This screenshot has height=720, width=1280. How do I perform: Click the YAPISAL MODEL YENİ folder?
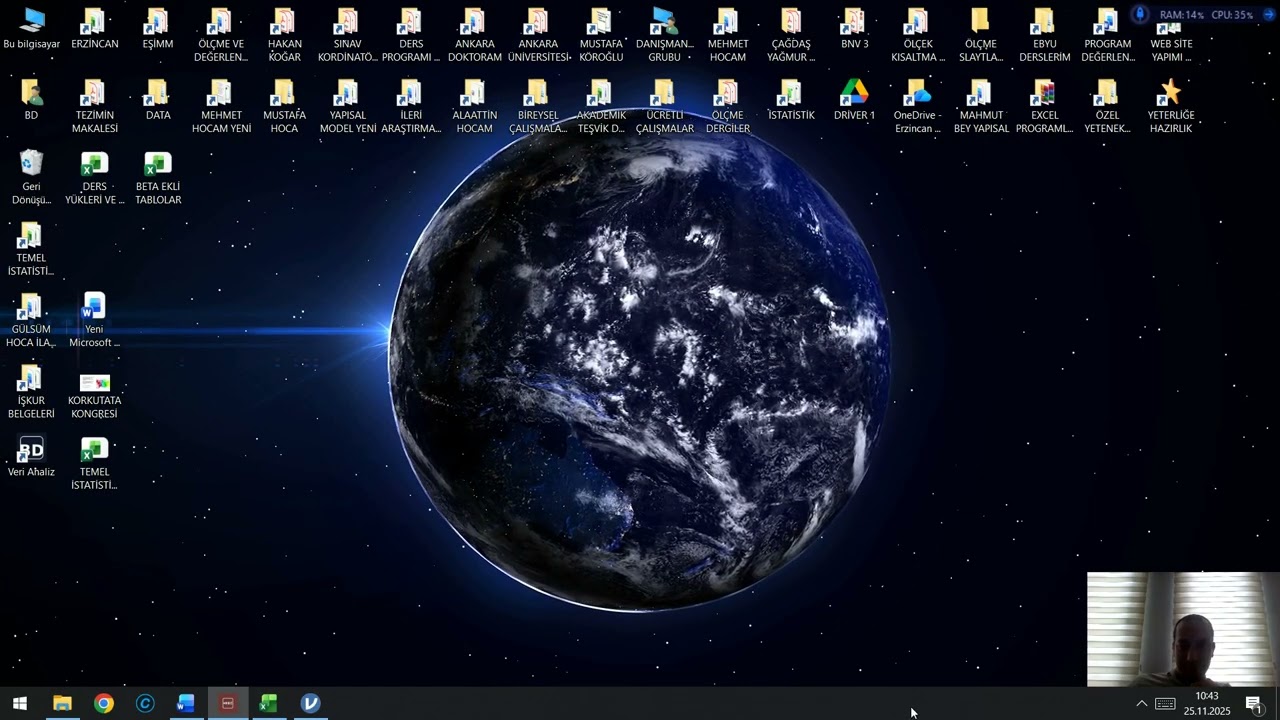pyautogui.click(x=348, y=107)
